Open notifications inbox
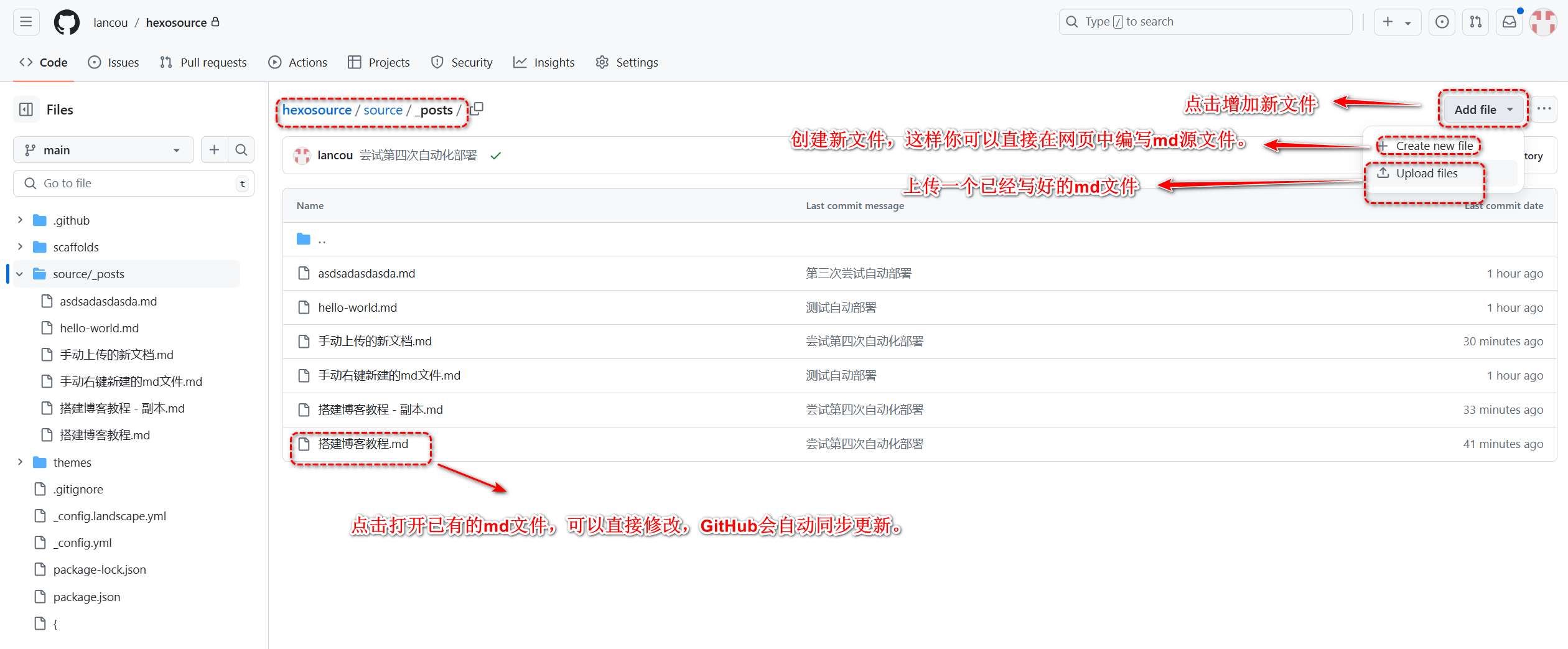This screenshot has width=1568, height=649. 1509,22
